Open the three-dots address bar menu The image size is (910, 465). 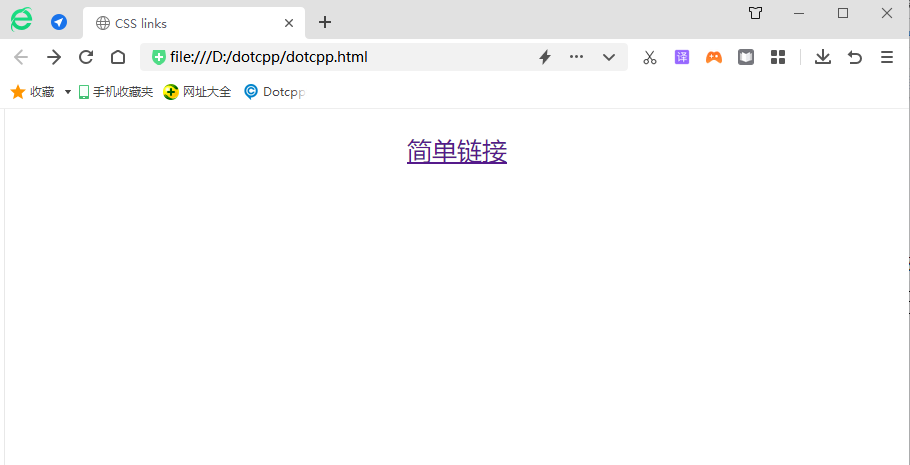click(576, 57)
